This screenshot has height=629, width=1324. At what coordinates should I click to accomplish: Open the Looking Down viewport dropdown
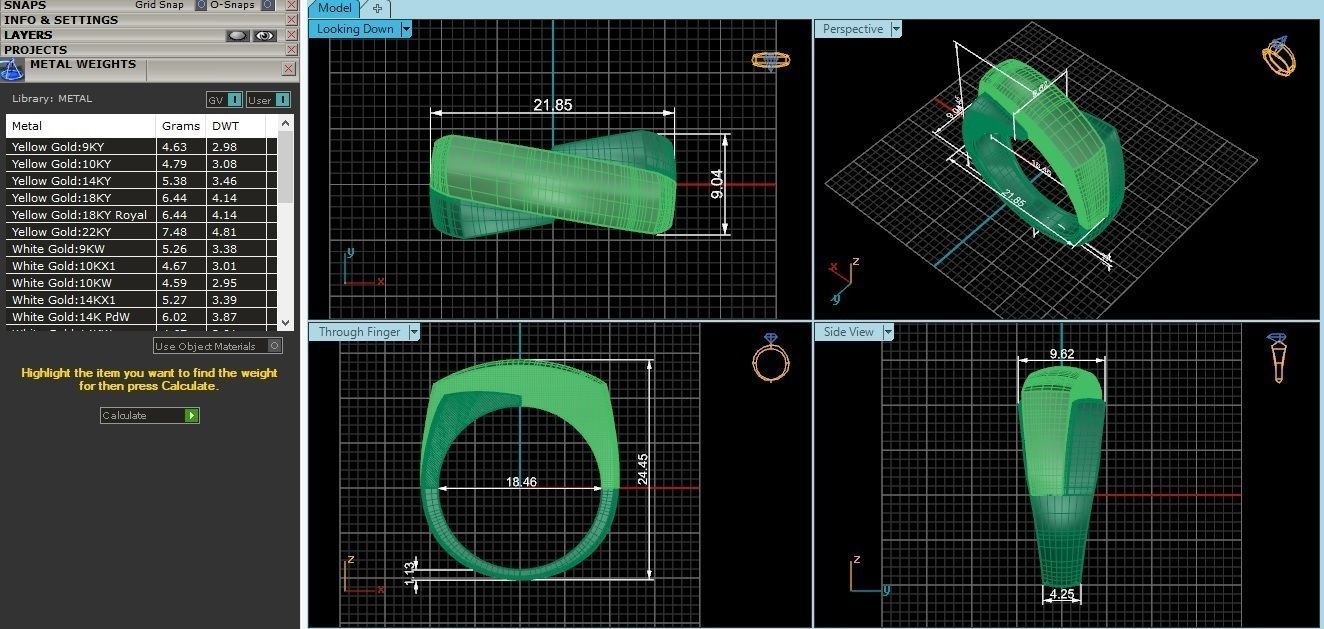[406, 29]
